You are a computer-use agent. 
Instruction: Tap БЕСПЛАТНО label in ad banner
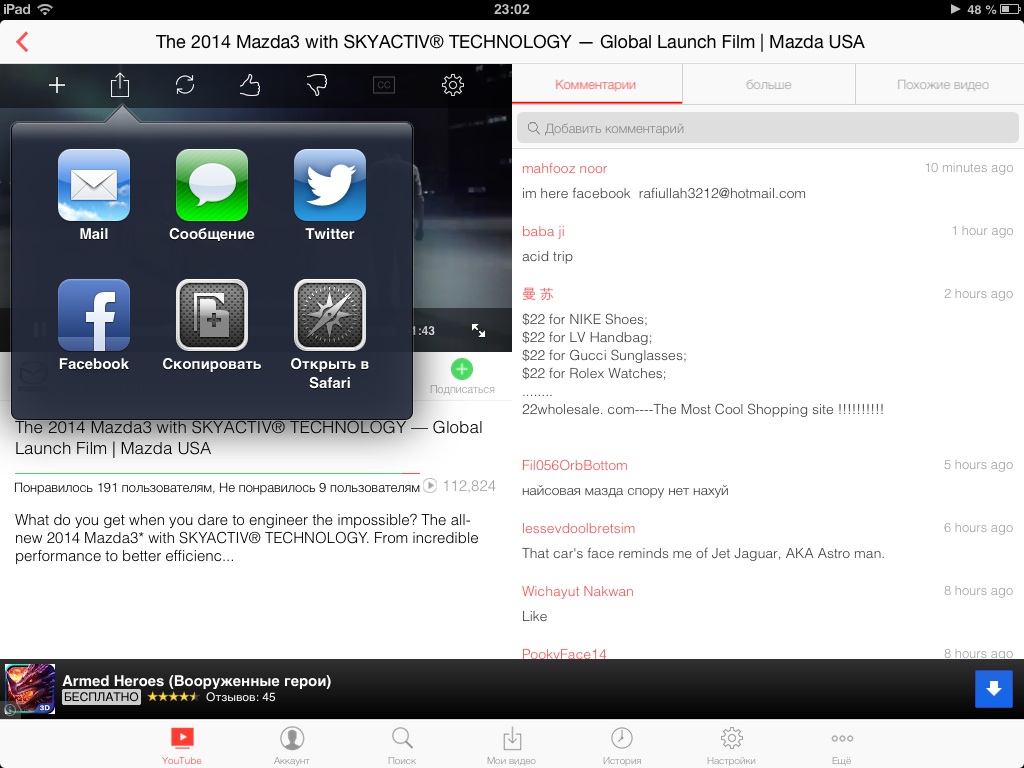[101, 697]
